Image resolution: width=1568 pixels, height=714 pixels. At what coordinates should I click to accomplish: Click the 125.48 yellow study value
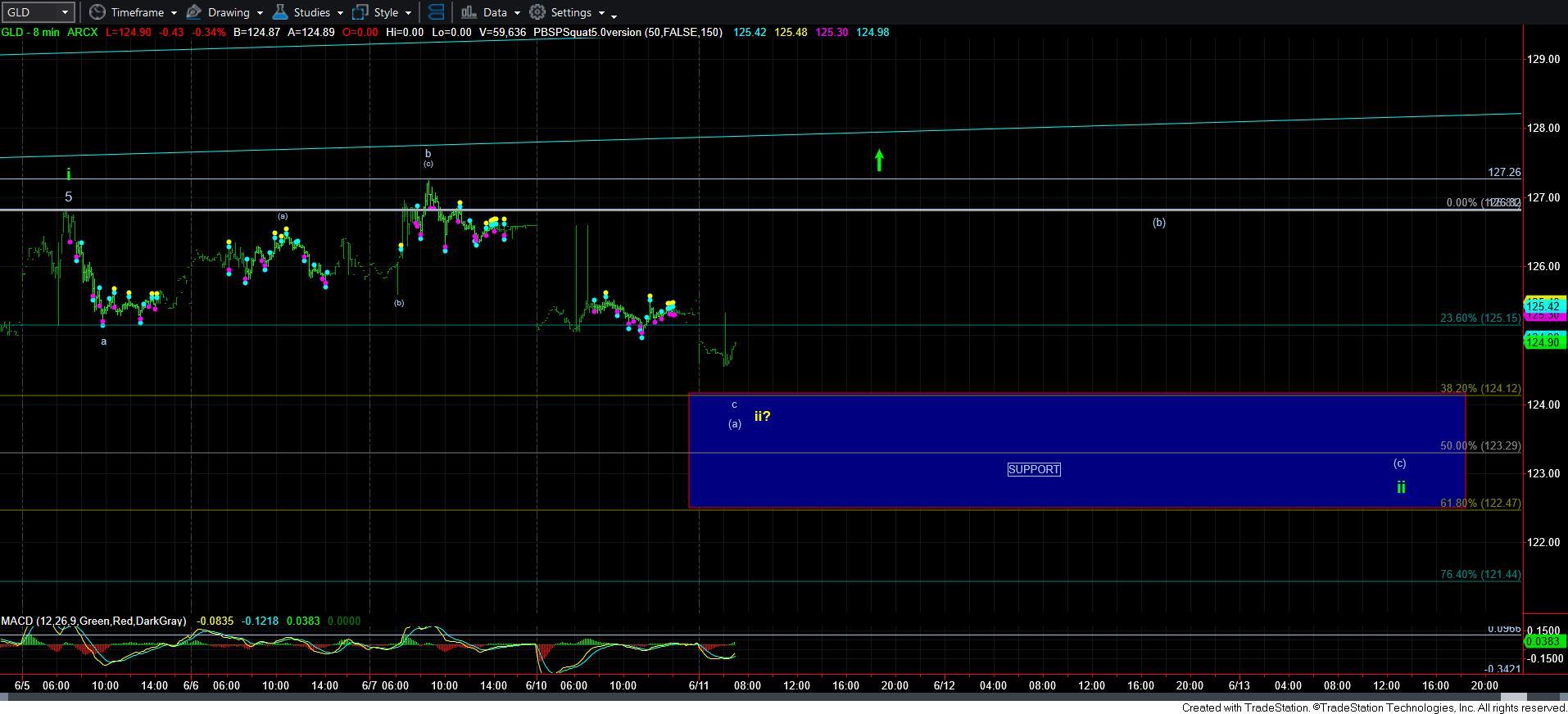point(791,32)
